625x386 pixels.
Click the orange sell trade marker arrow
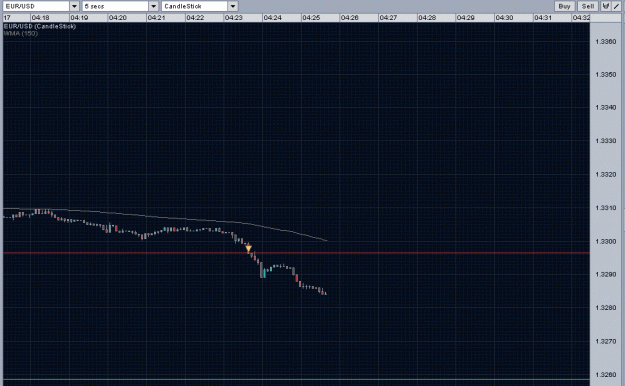pyautogui.click(x=249, y=248)
